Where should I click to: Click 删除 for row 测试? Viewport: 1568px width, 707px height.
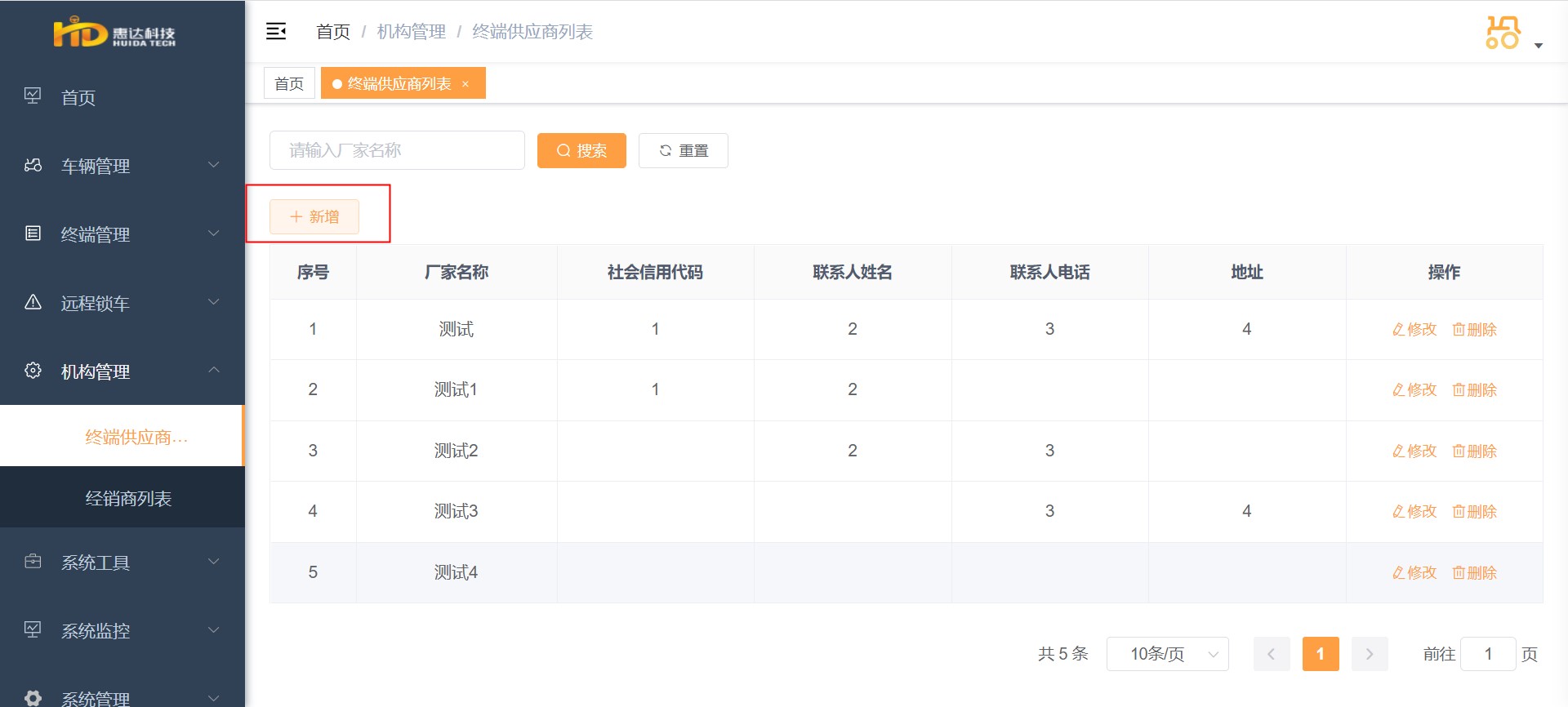(x=1474, y=329)
